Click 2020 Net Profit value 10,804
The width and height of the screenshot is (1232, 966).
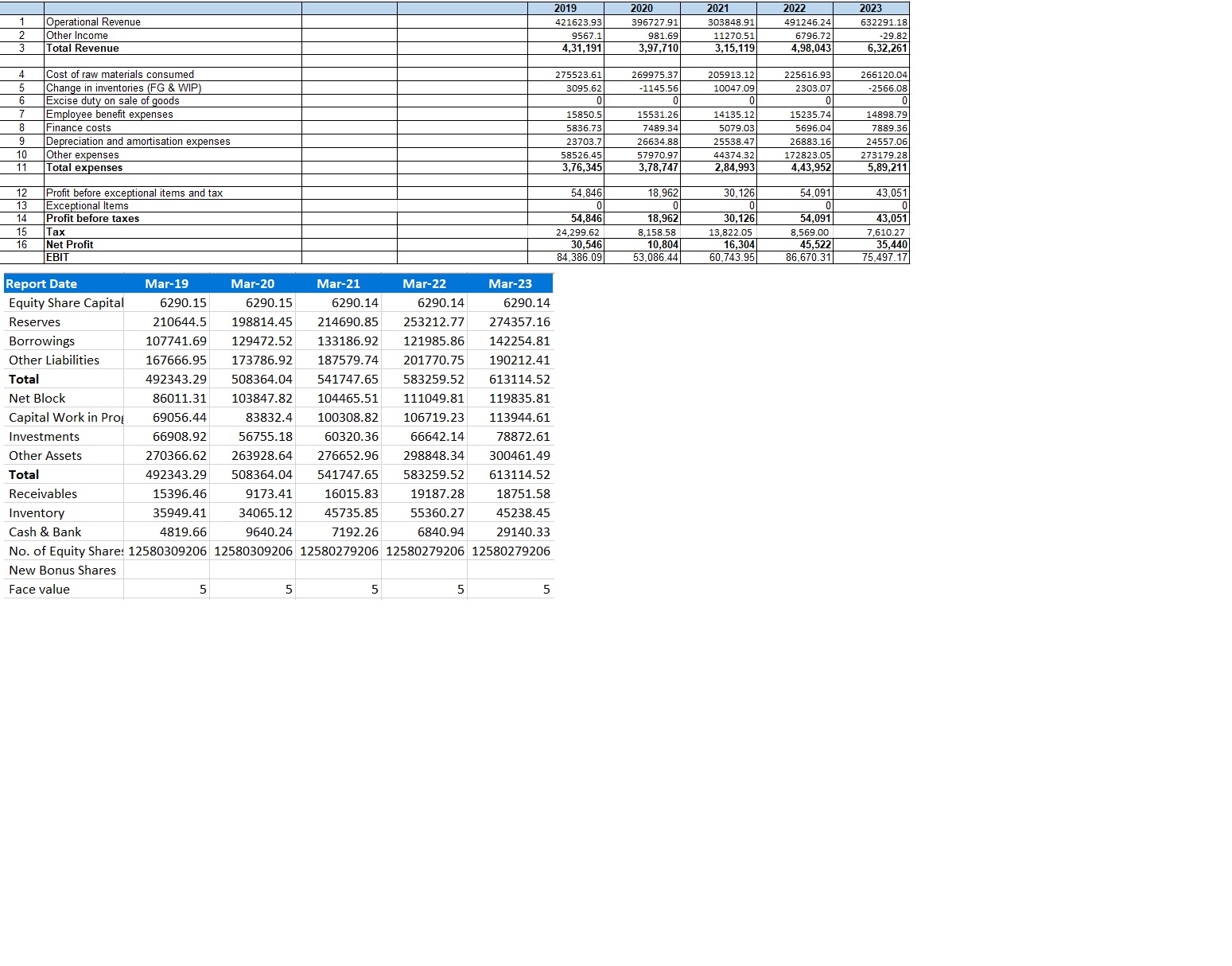(663, 244)
